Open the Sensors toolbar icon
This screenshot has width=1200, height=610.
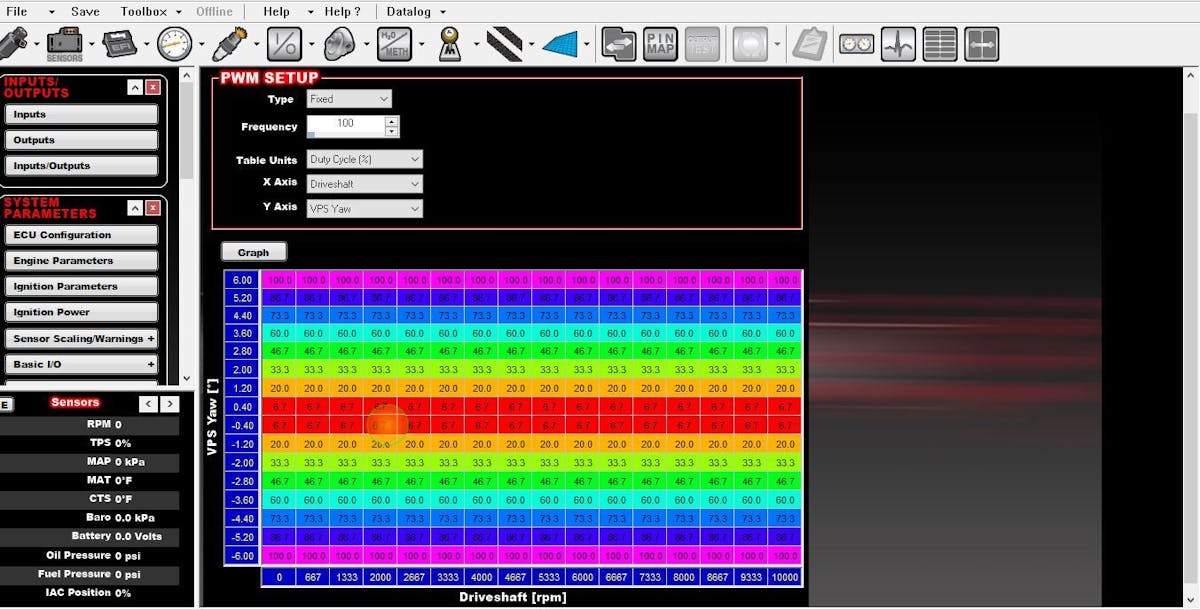coord(65,44)
